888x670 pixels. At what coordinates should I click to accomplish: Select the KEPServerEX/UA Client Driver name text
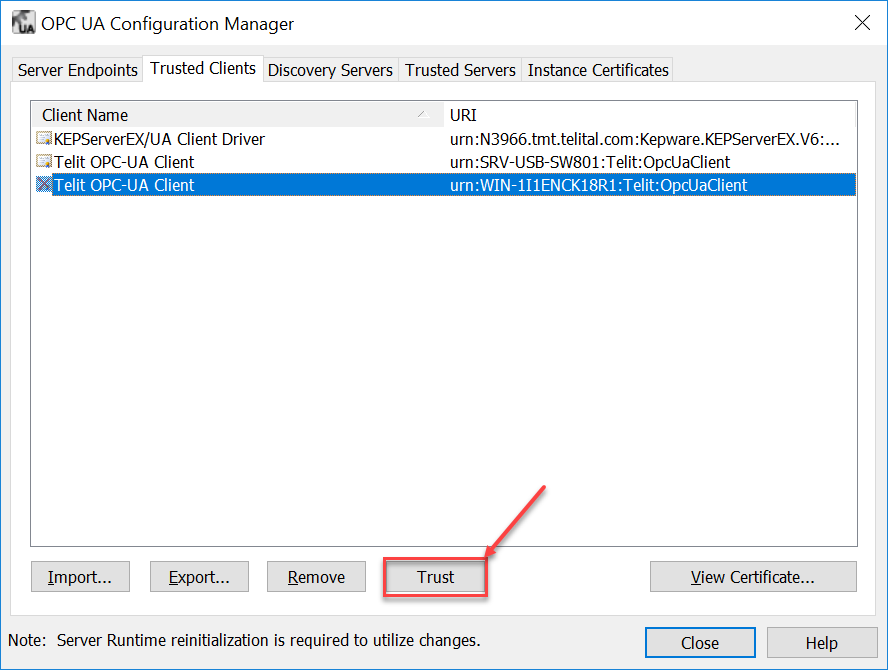159,139
